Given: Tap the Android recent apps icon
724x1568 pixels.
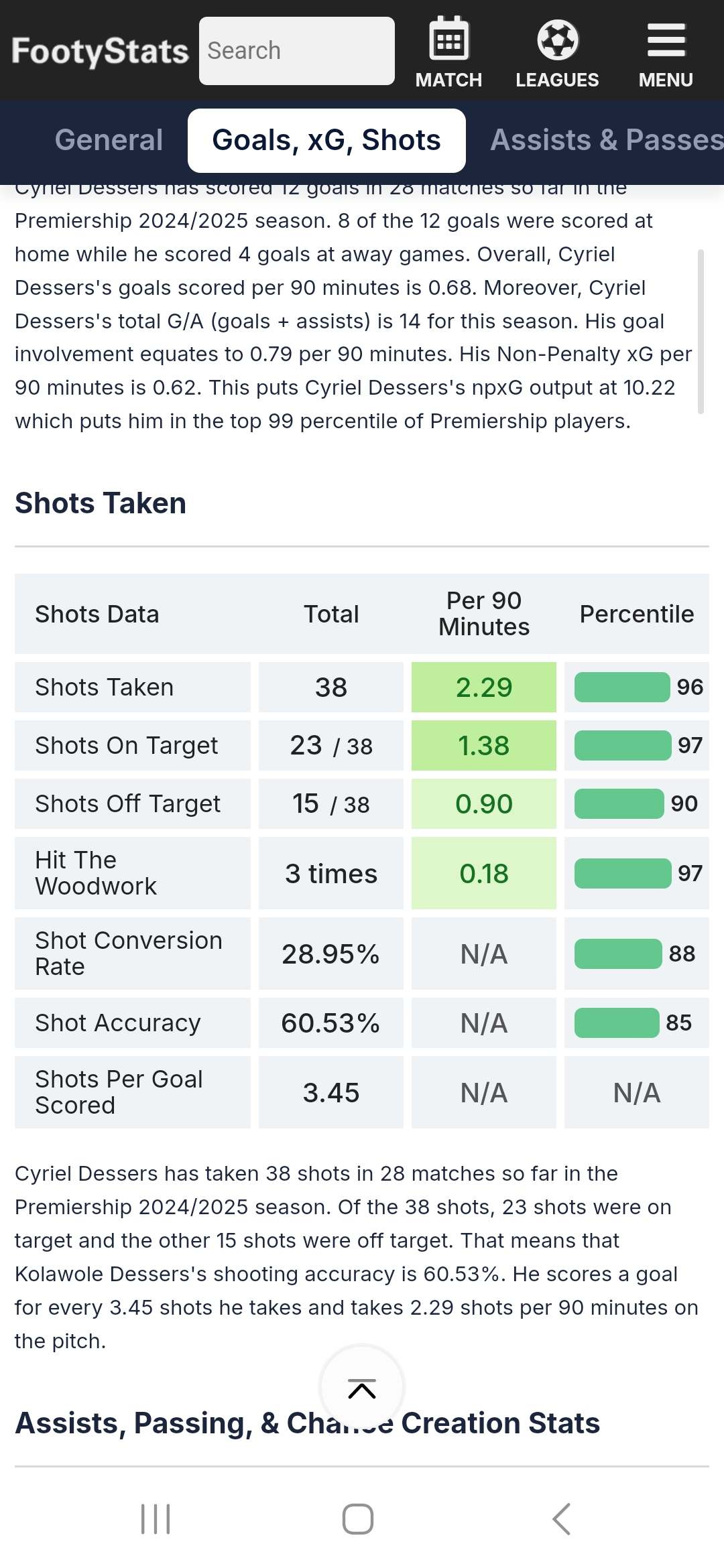Looking at the screenshot, I should (x=156, y=1518).
